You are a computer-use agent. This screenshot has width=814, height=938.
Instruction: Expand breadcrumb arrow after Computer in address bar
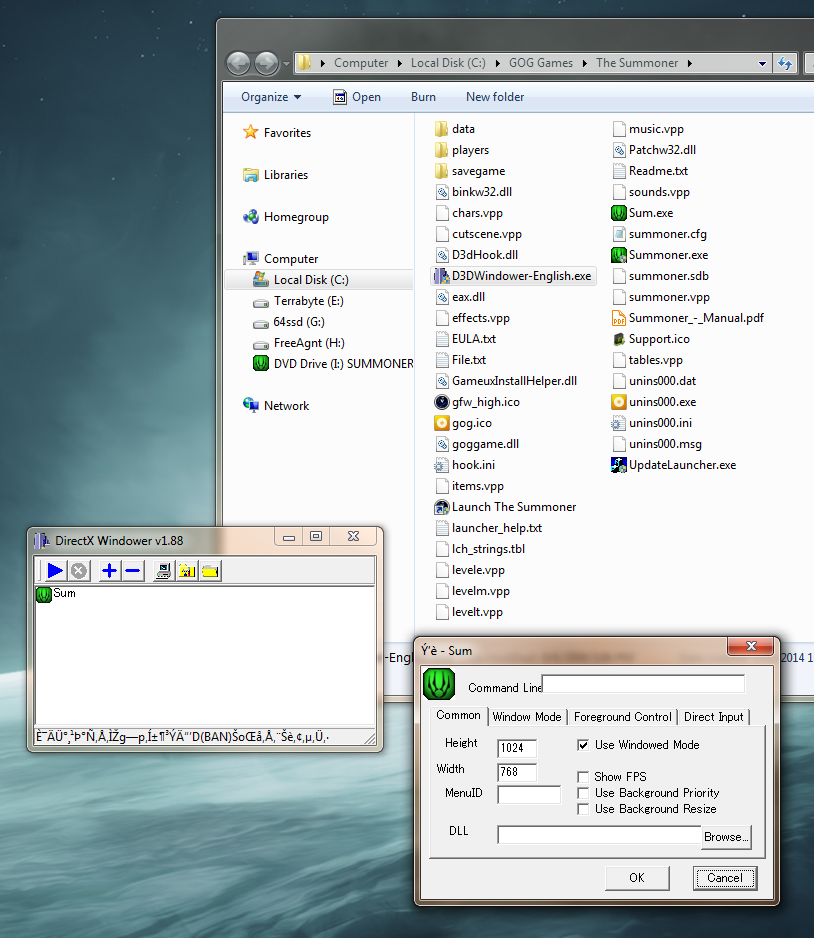click(400, 63)
